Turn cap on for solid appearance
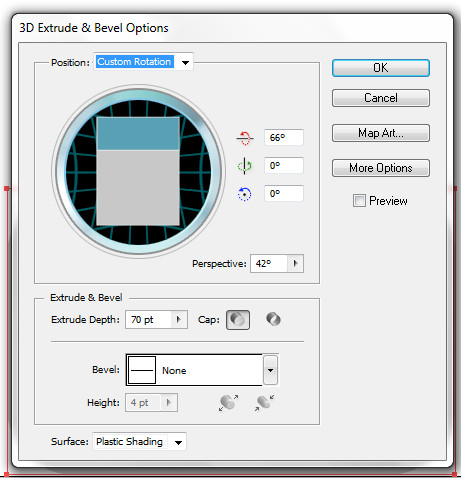 click(x=238, y=320)
